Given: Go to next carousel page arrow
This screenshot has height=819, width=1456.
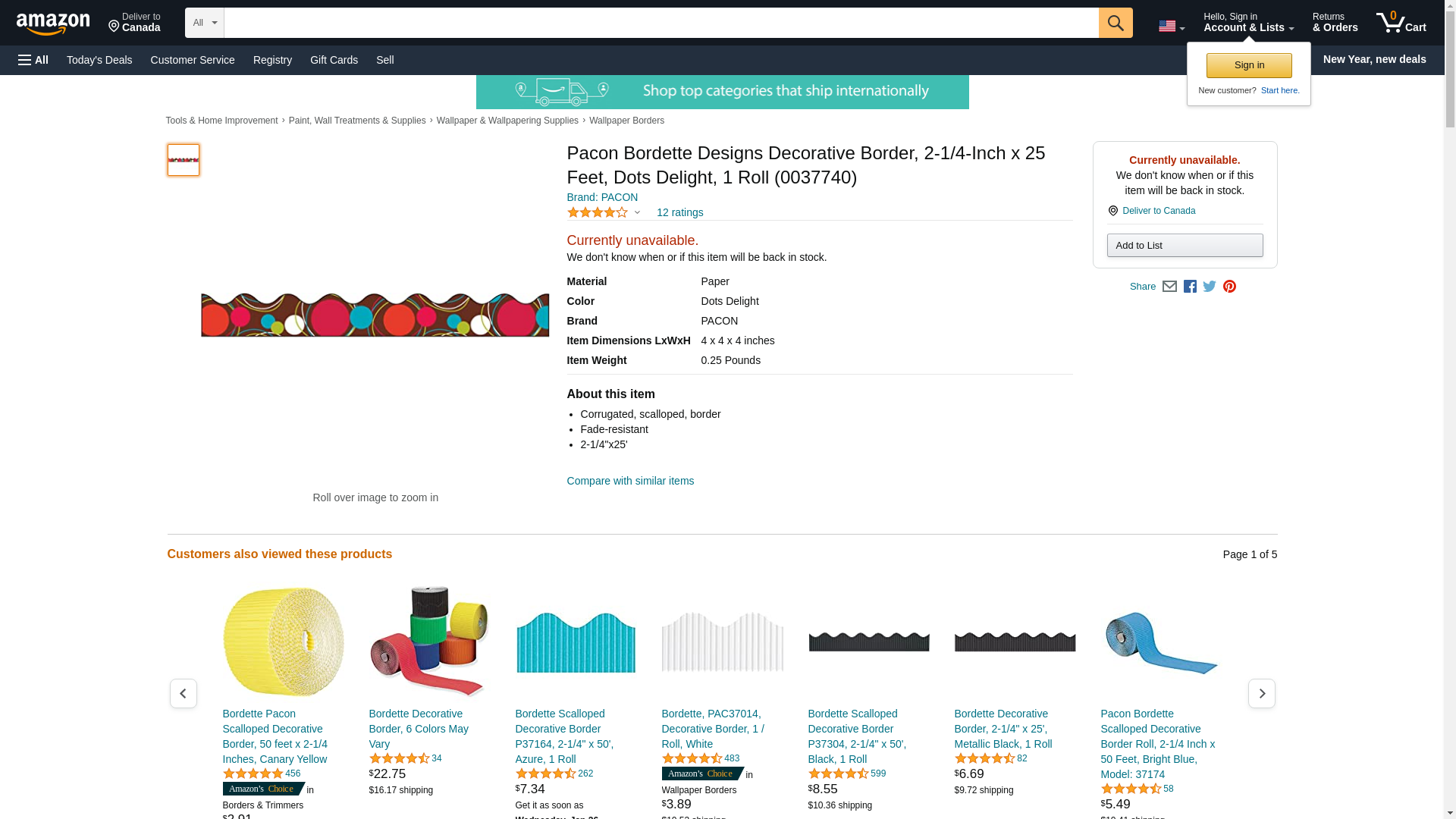Looking at the screenshot, I should coord(1261,694).
